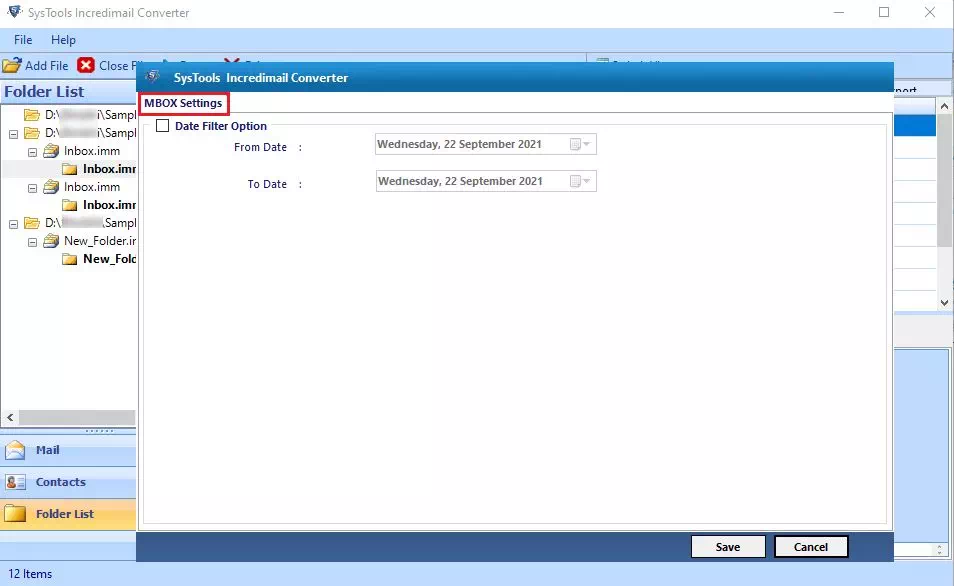Open the From Date dropdown arrow

pos(587,144)
